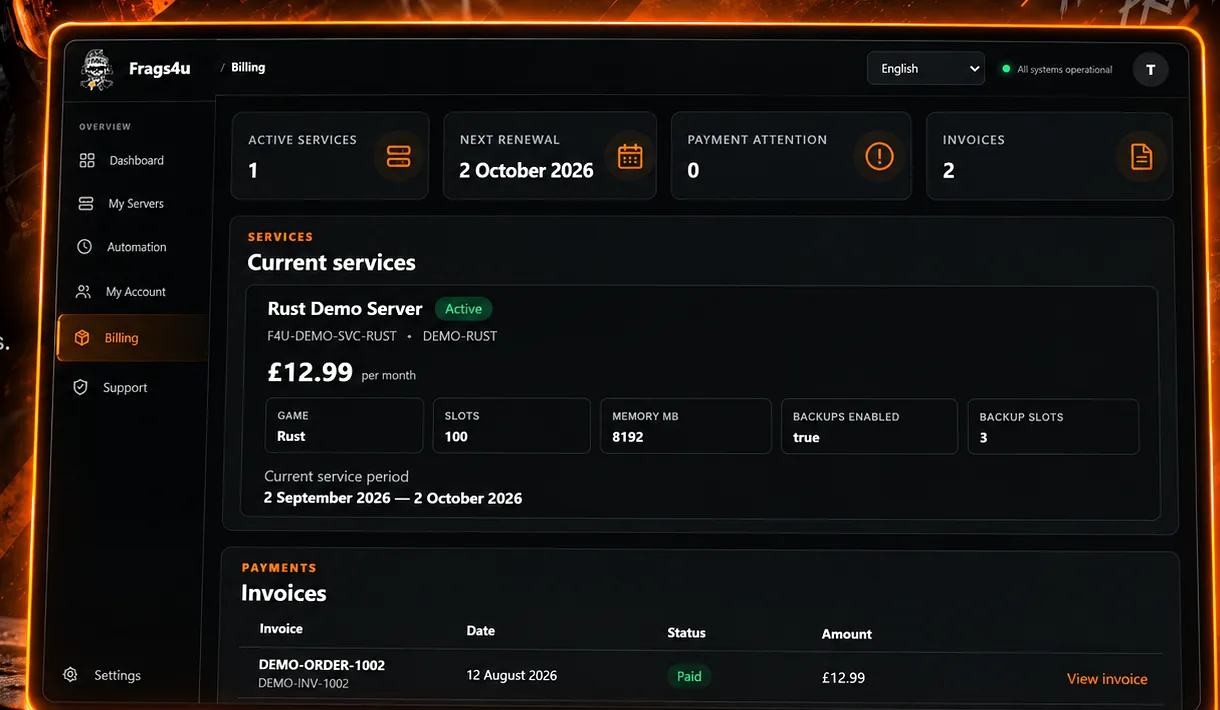Click View invoice for DEMO-ORDER-1002
The height and width of the screenshot is (710, 1220).
tap(1107, 678)
